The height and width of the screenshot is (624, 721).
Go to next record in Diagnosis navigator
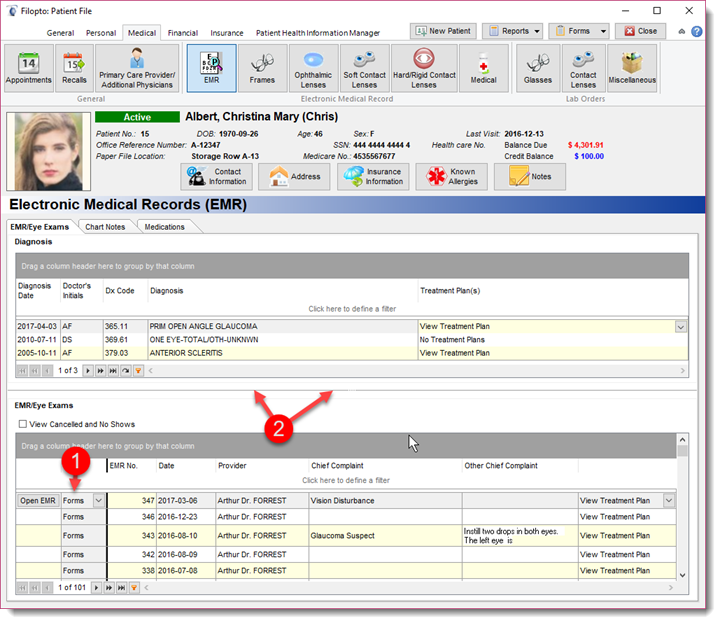pyautogui.click(x=88, y=371)
